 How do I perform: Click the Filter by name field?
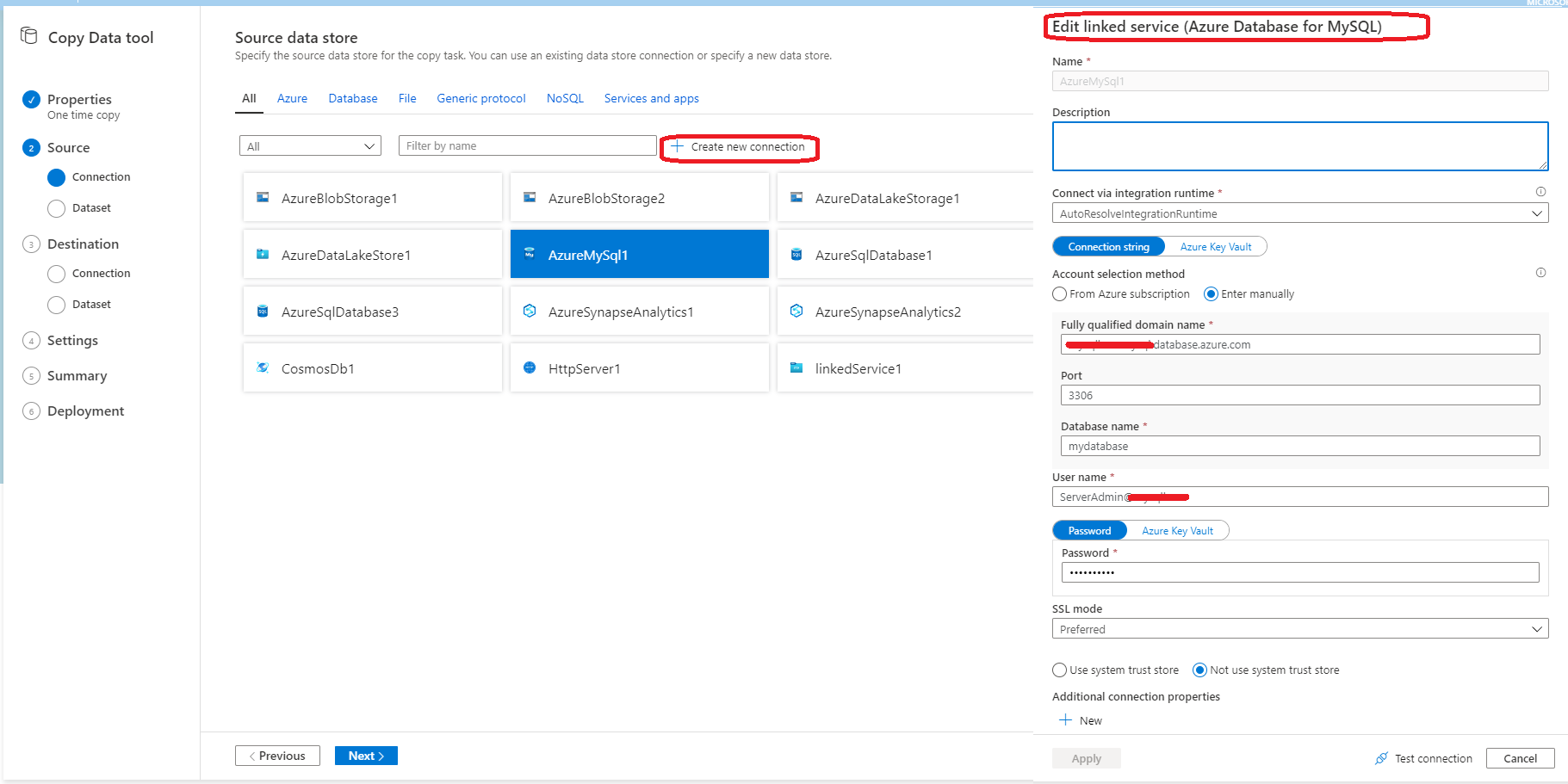(527, 146)
